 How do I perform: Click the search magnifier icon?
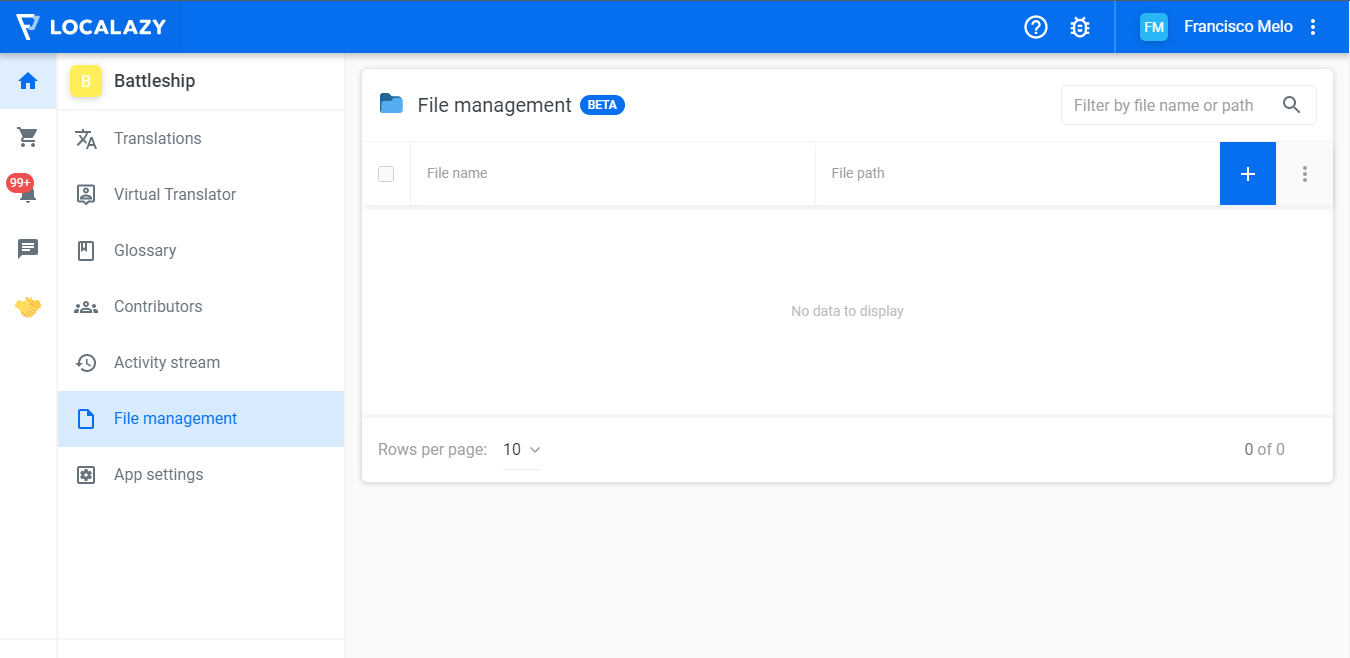[1291, 105]
